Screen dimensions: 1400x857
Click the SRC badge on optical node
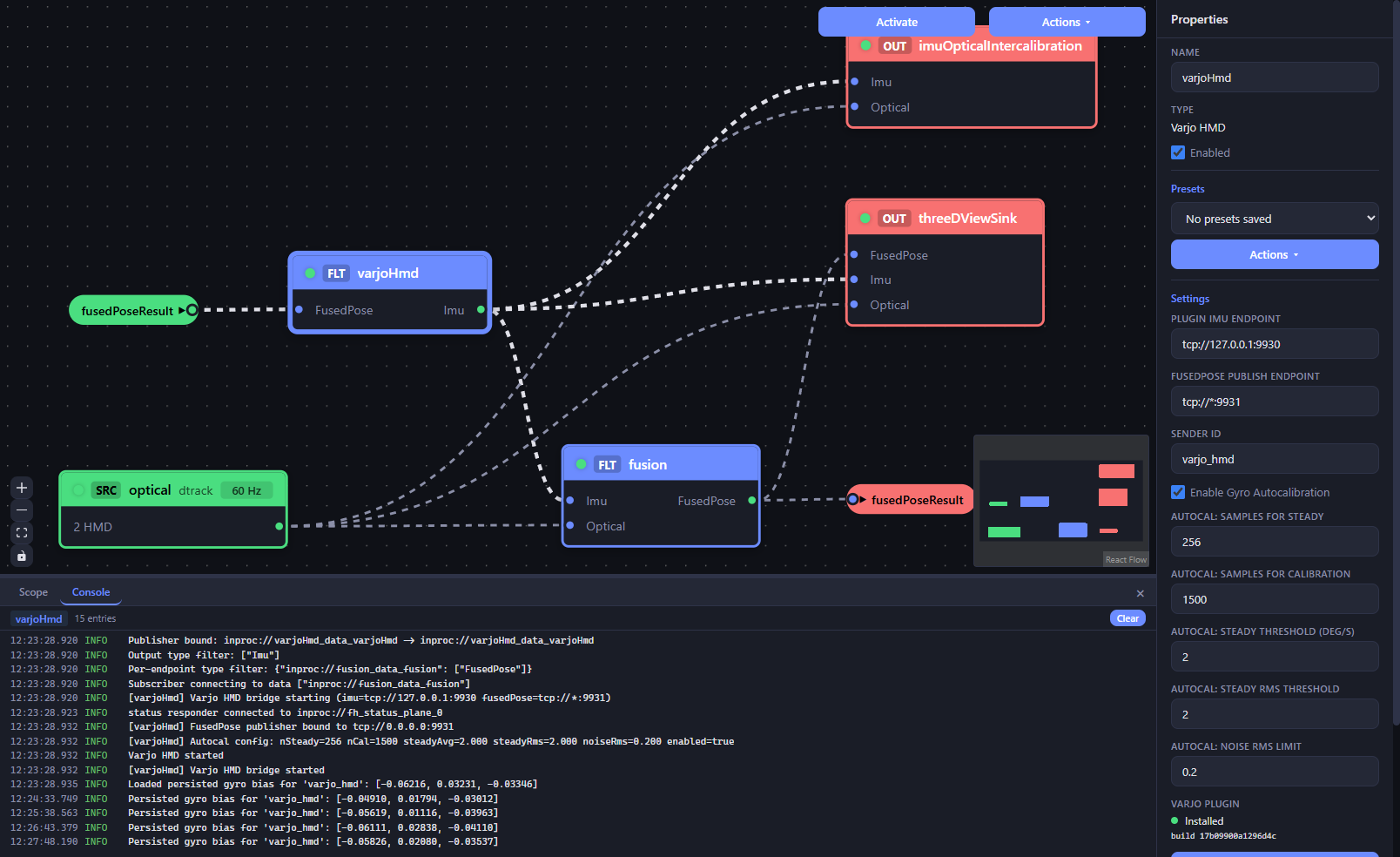pos(106,490)
